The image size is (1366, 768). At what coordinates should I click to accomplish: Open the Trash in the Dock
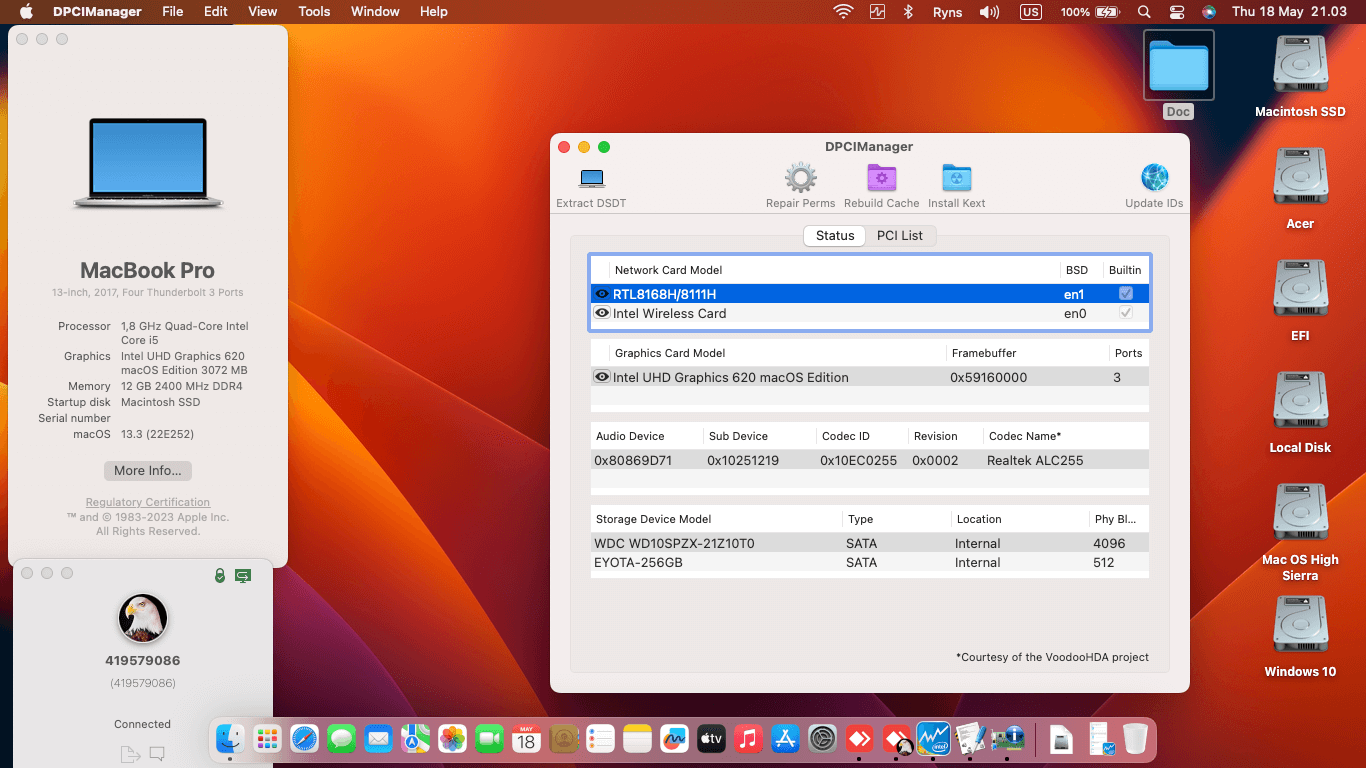click(x=1135, y=739)
